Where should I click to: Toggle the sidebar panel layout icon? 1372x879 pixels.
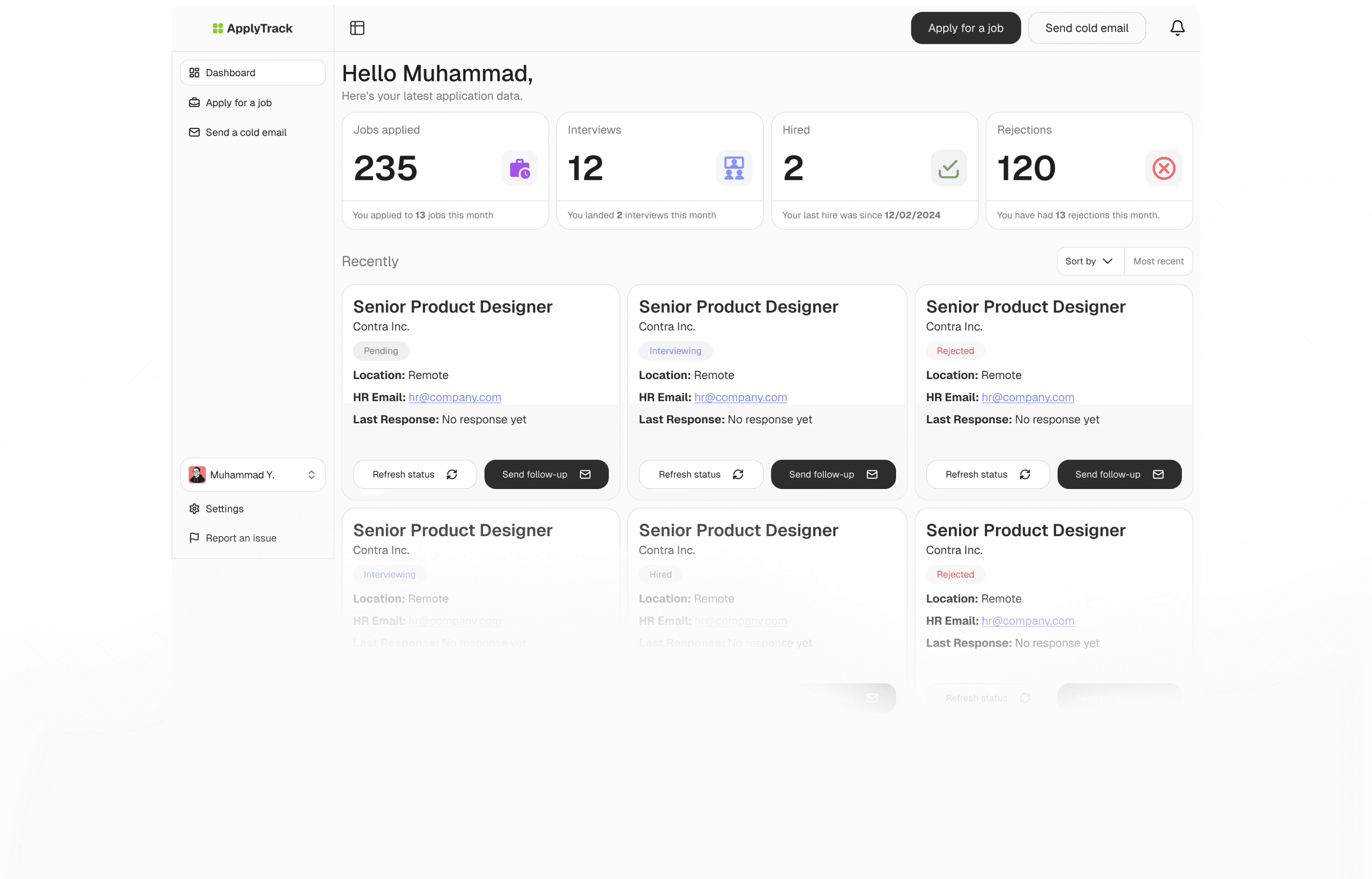357,28
